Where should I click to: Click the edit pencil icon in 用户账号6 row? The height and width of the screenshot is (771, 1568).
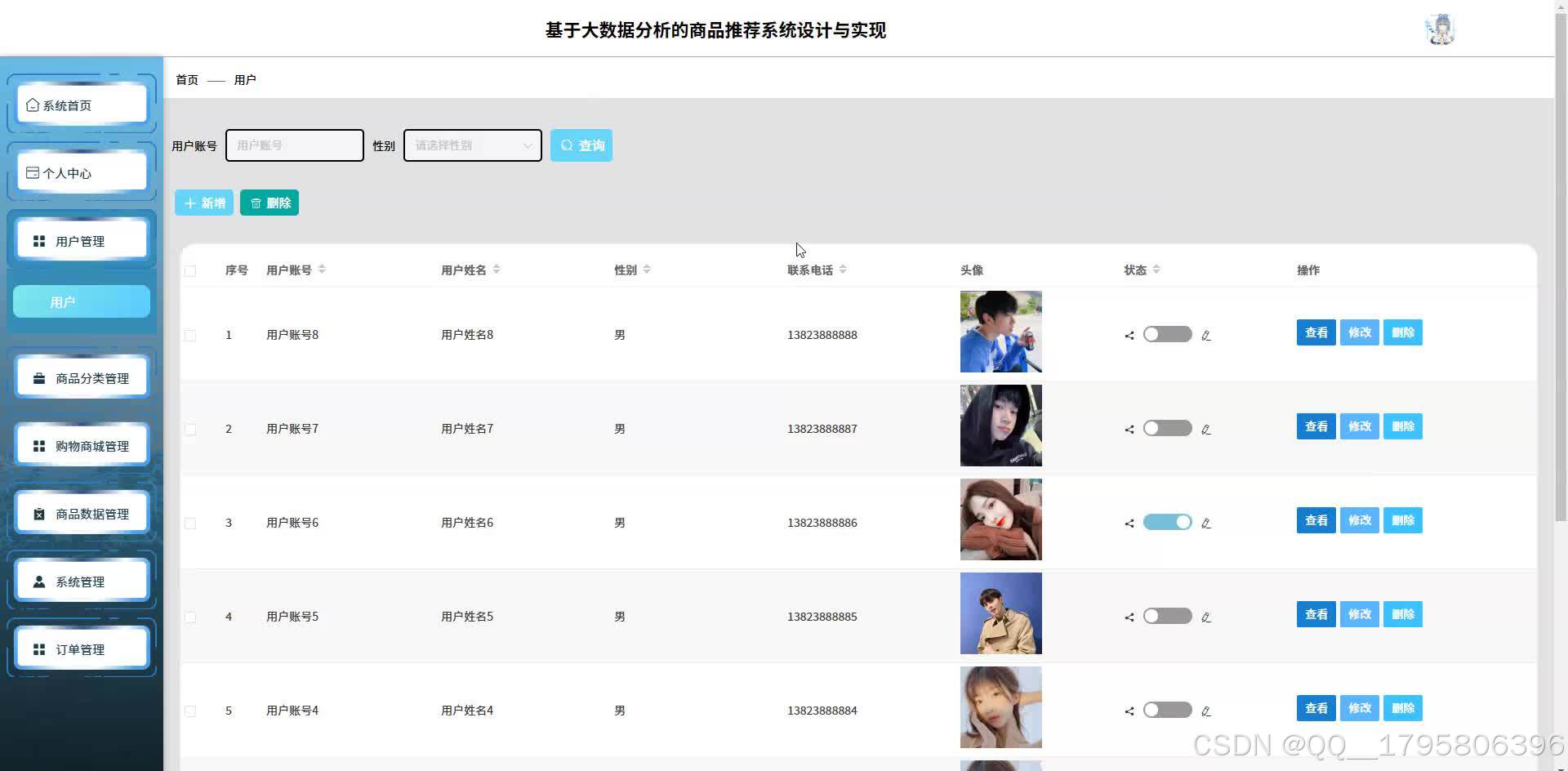pyautogui.click(x=1206, y=523)
